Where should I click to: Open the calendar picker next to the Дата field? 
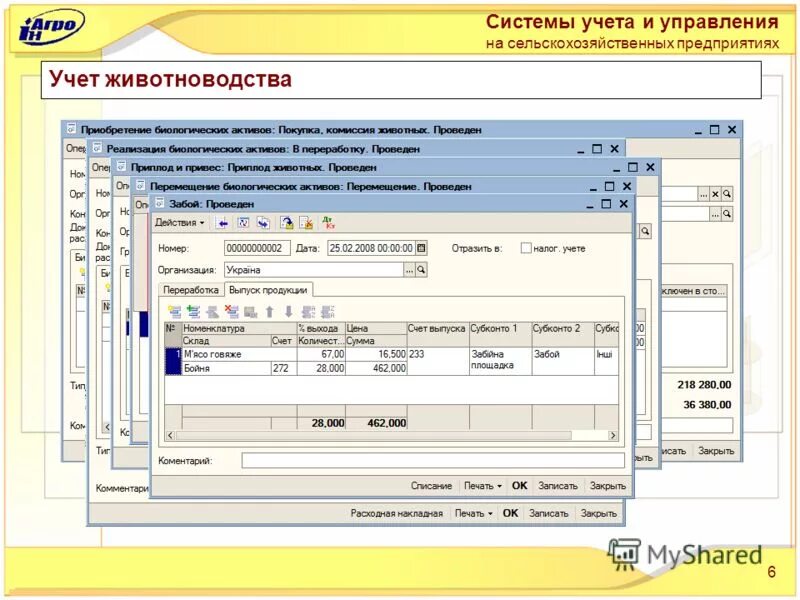pyautogui.click(x=420, y=248)
